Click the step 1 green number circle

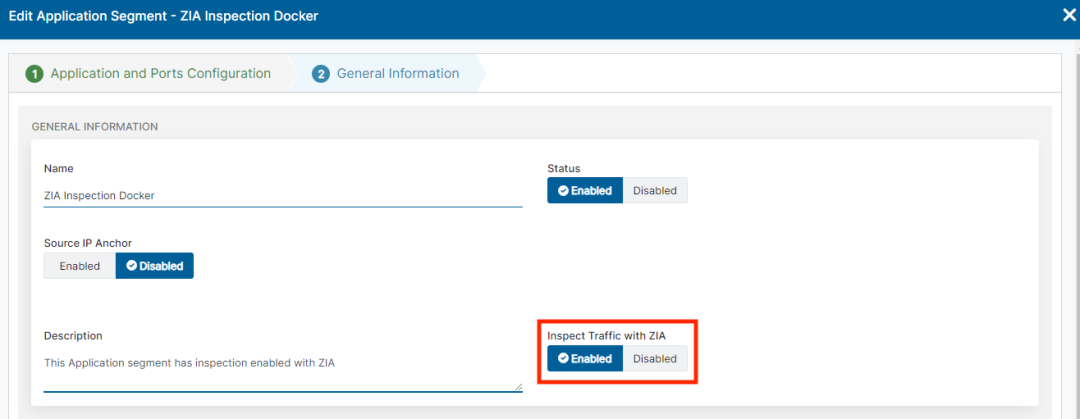pos(34,74)
